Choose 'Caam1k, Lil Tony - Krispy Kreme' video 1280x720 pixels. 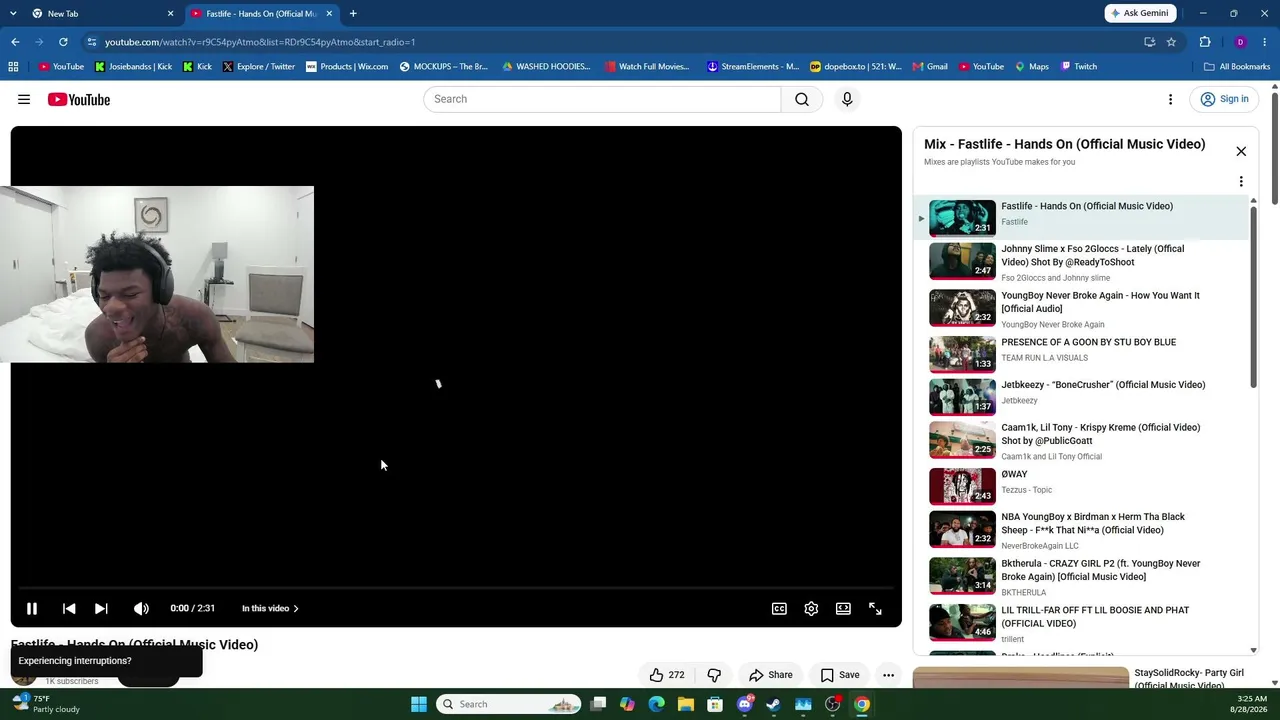1081,441
